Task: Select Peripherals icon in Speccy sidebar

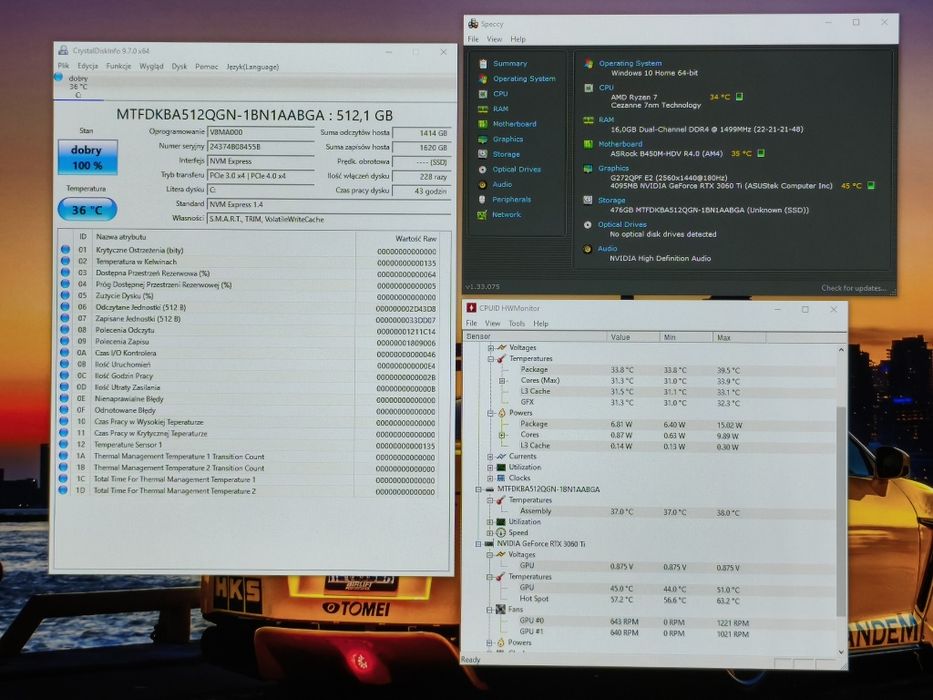Action: click(x=483, y=199)
